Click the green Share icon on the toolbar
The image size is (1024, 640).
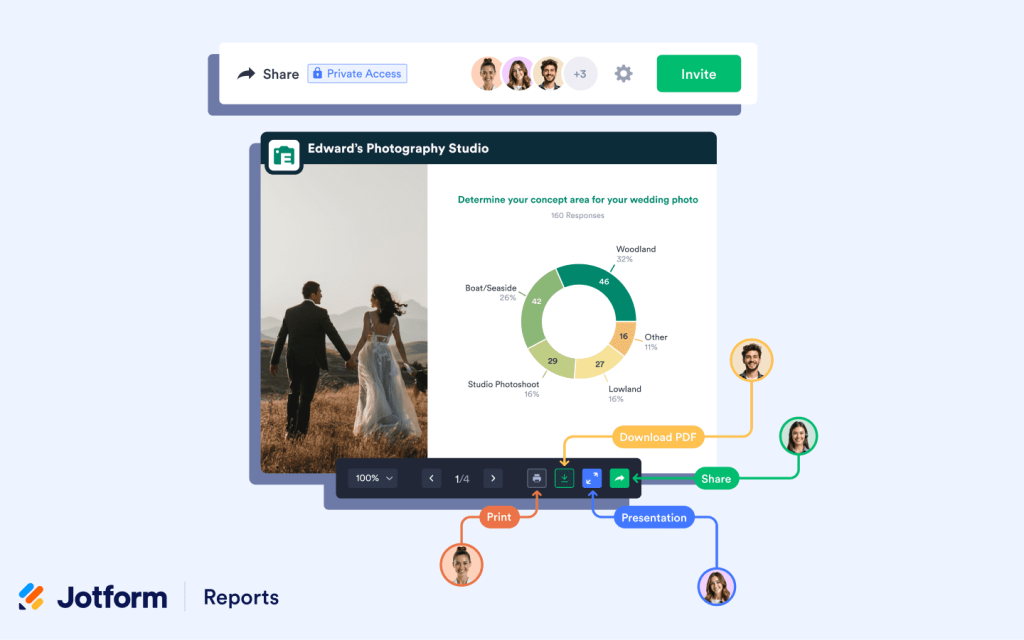[618, 478]
